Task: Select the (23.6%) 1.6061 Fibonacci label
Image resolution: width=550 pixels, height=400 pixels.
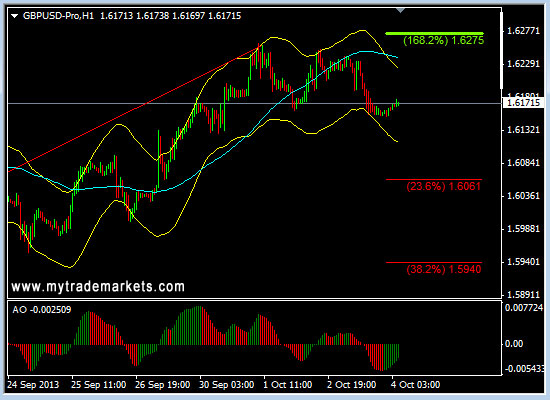Action: point(443,186)
